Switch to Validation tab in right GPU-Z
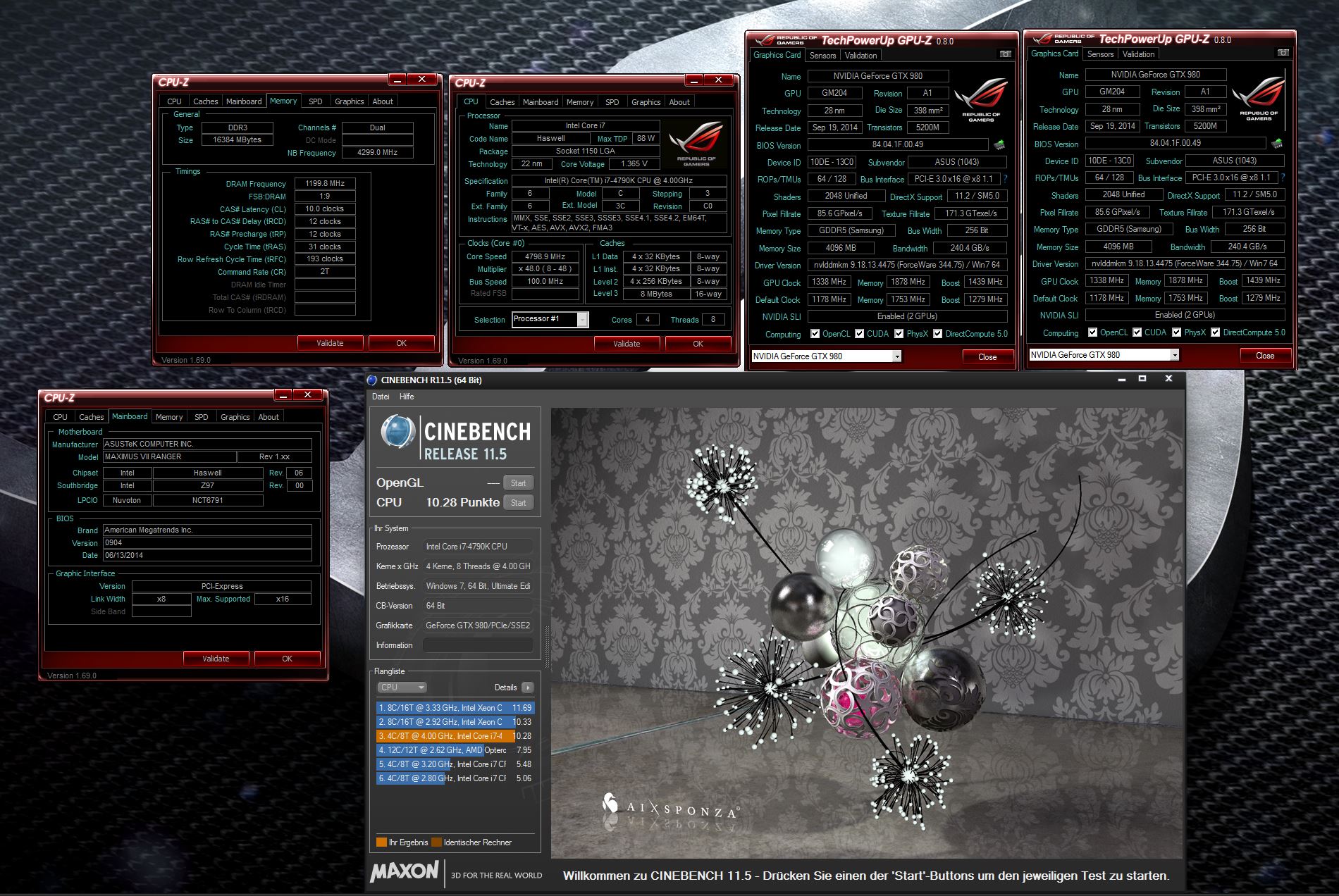Image resolution: width=1339 pixels, height=896 pixels. 1138,54
